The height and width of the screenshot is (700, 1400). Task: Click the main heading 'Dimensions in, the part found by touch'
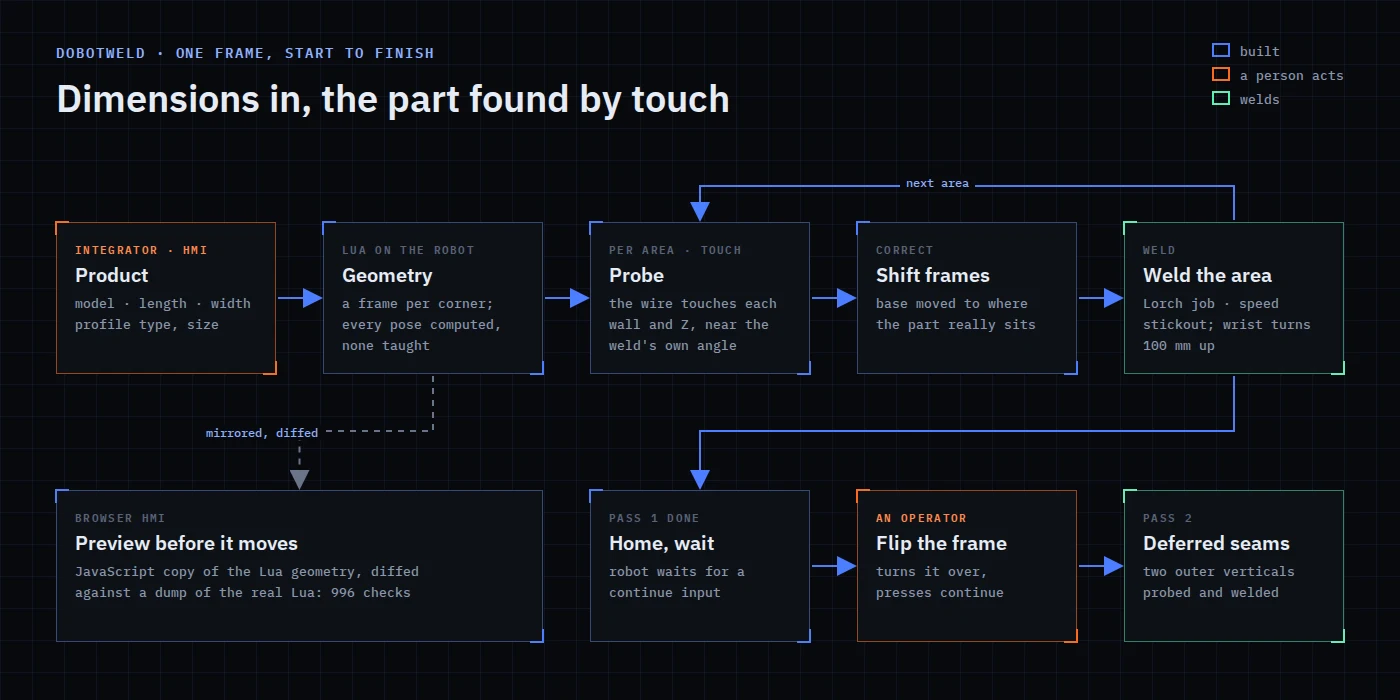(x=393, y=99)
